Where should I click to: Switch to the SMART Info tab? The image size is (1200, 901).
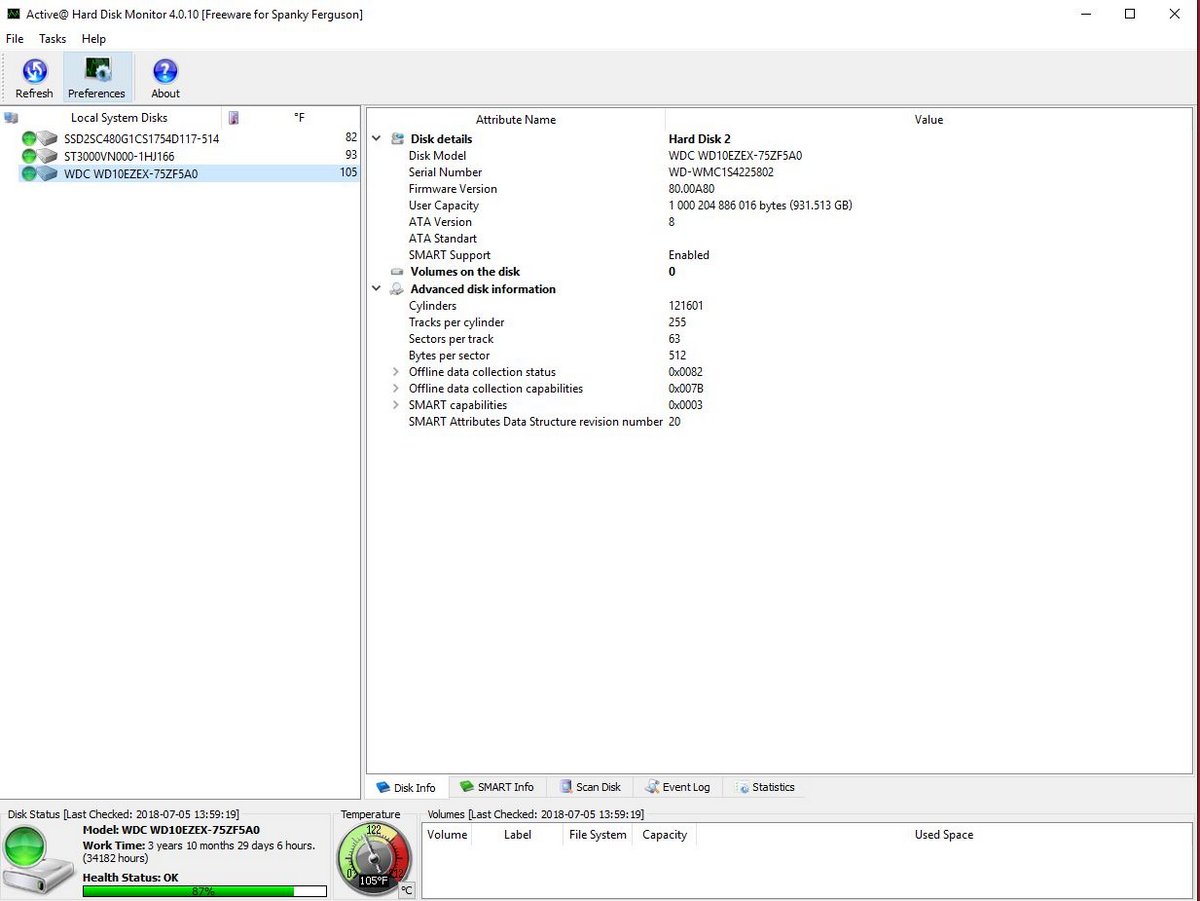click(x=496, y=787)
